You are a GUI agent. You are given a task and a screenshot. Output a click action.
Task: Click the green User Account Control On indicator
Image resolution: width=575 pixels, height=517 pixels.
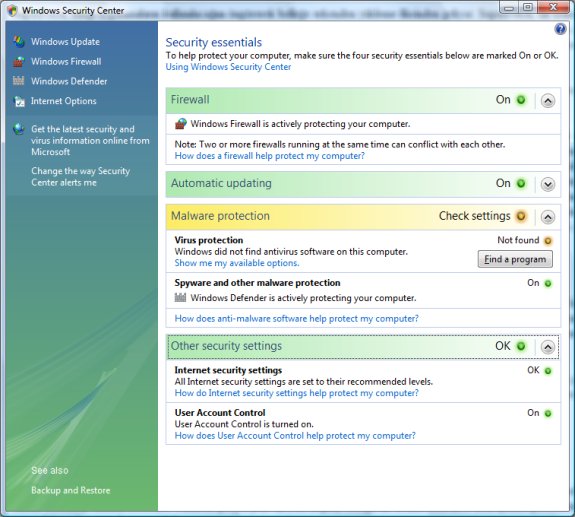coord(548,414)
